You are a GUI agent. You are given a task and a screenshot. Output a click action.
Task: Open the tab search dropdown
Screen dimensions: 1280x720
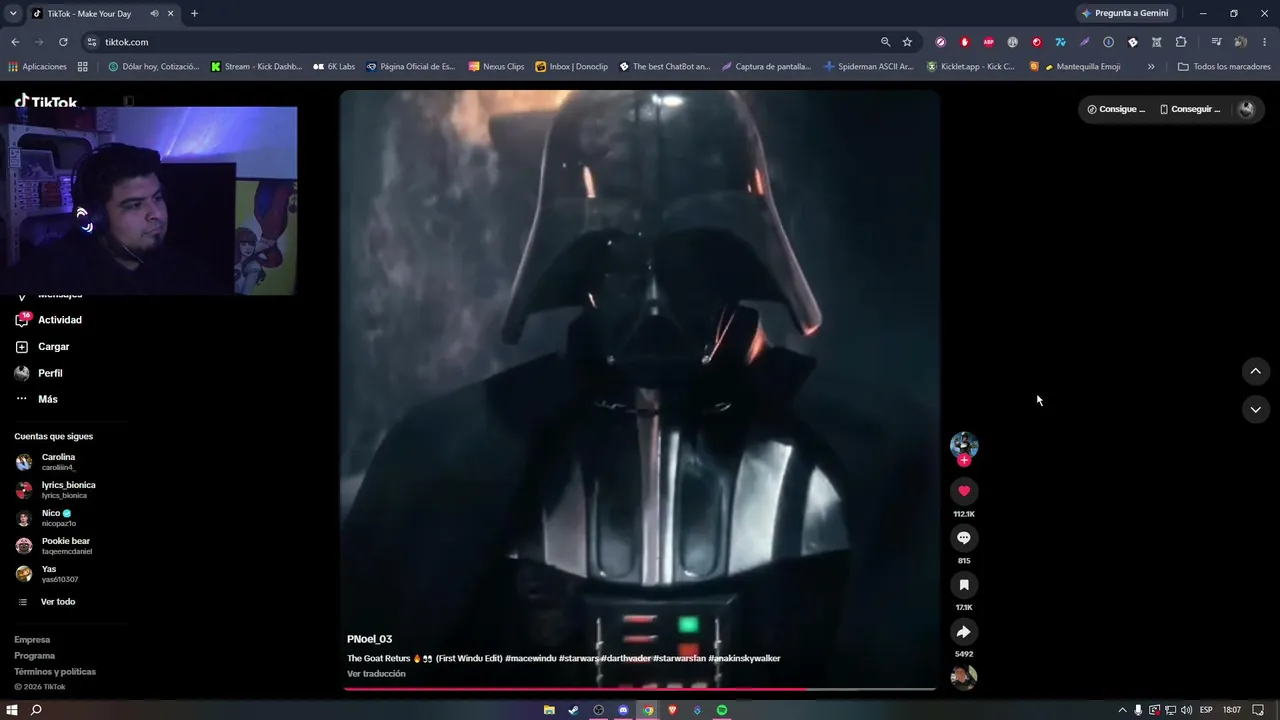pos(13,14)
